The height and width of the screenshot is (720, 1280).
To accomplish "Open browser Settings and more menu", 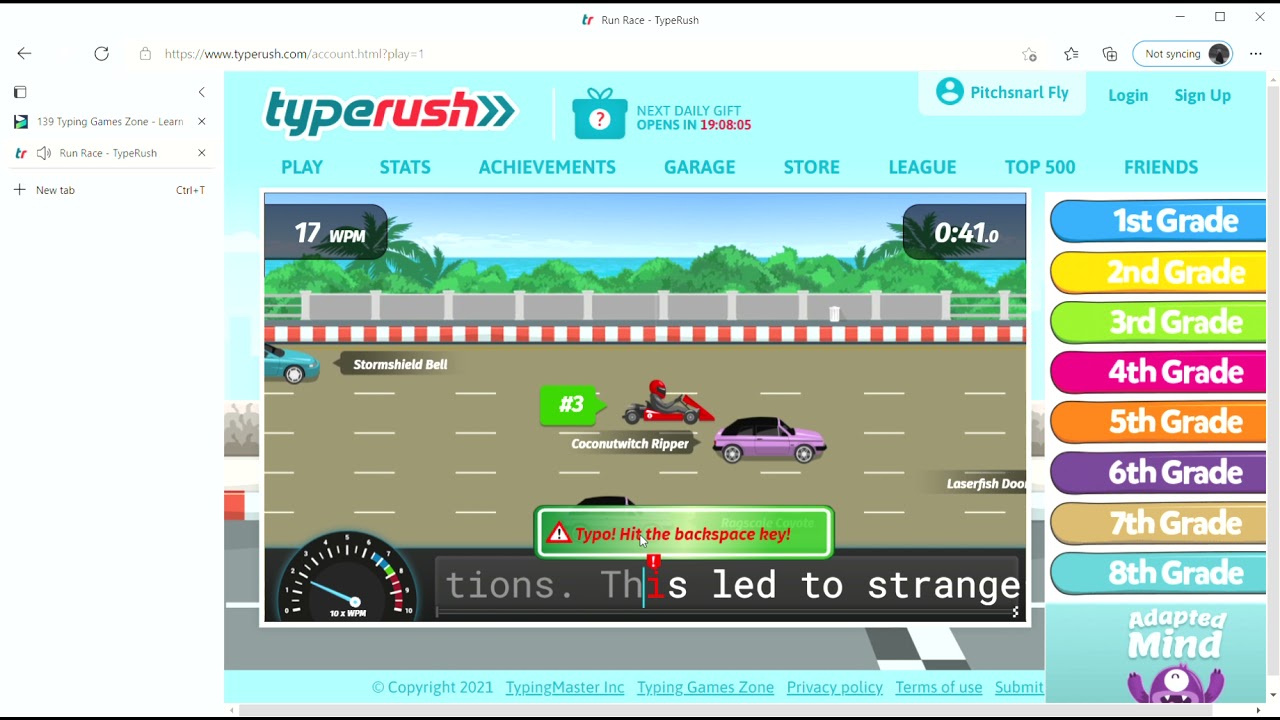I will (1256, 54).
